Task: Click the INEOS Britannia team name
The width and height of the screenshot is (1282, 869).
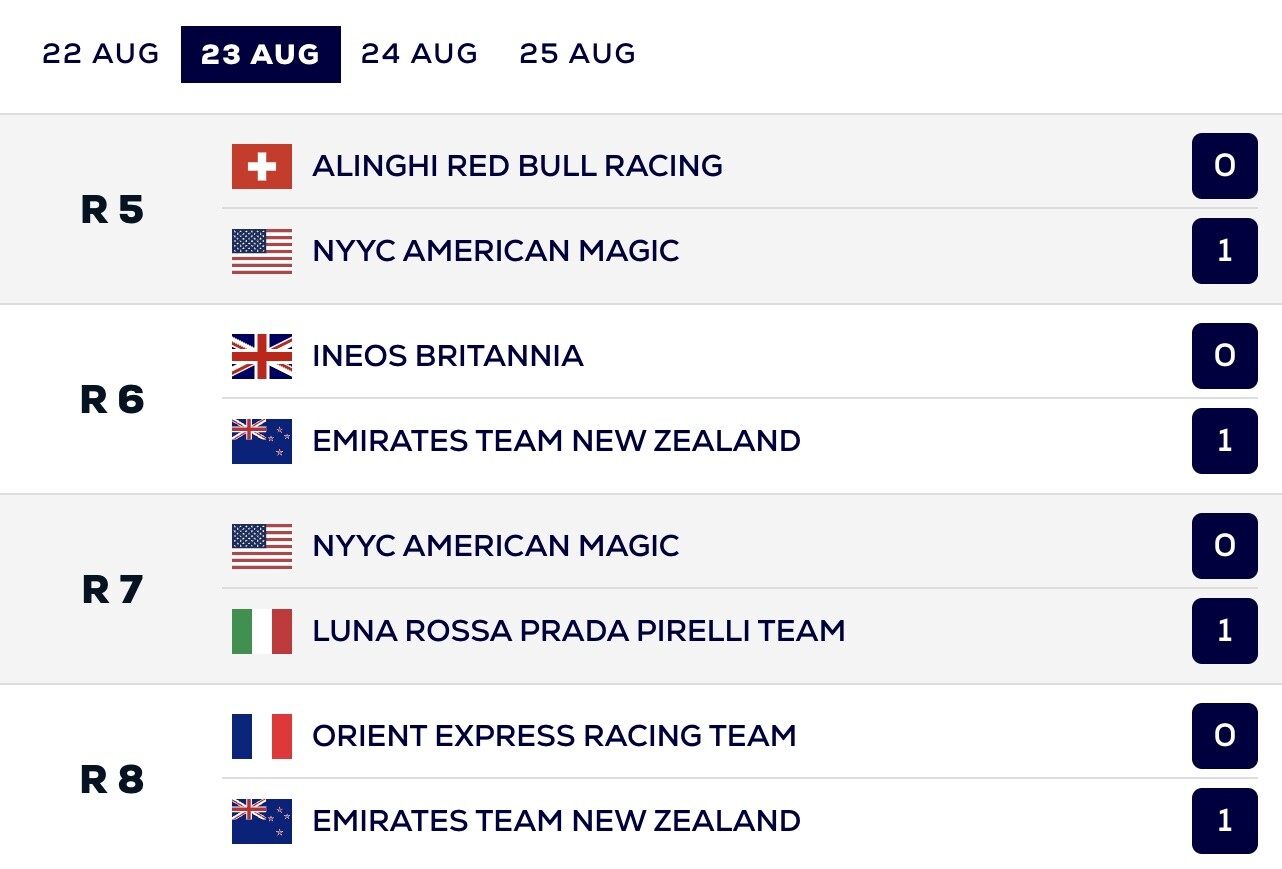Action: (447, 356)
